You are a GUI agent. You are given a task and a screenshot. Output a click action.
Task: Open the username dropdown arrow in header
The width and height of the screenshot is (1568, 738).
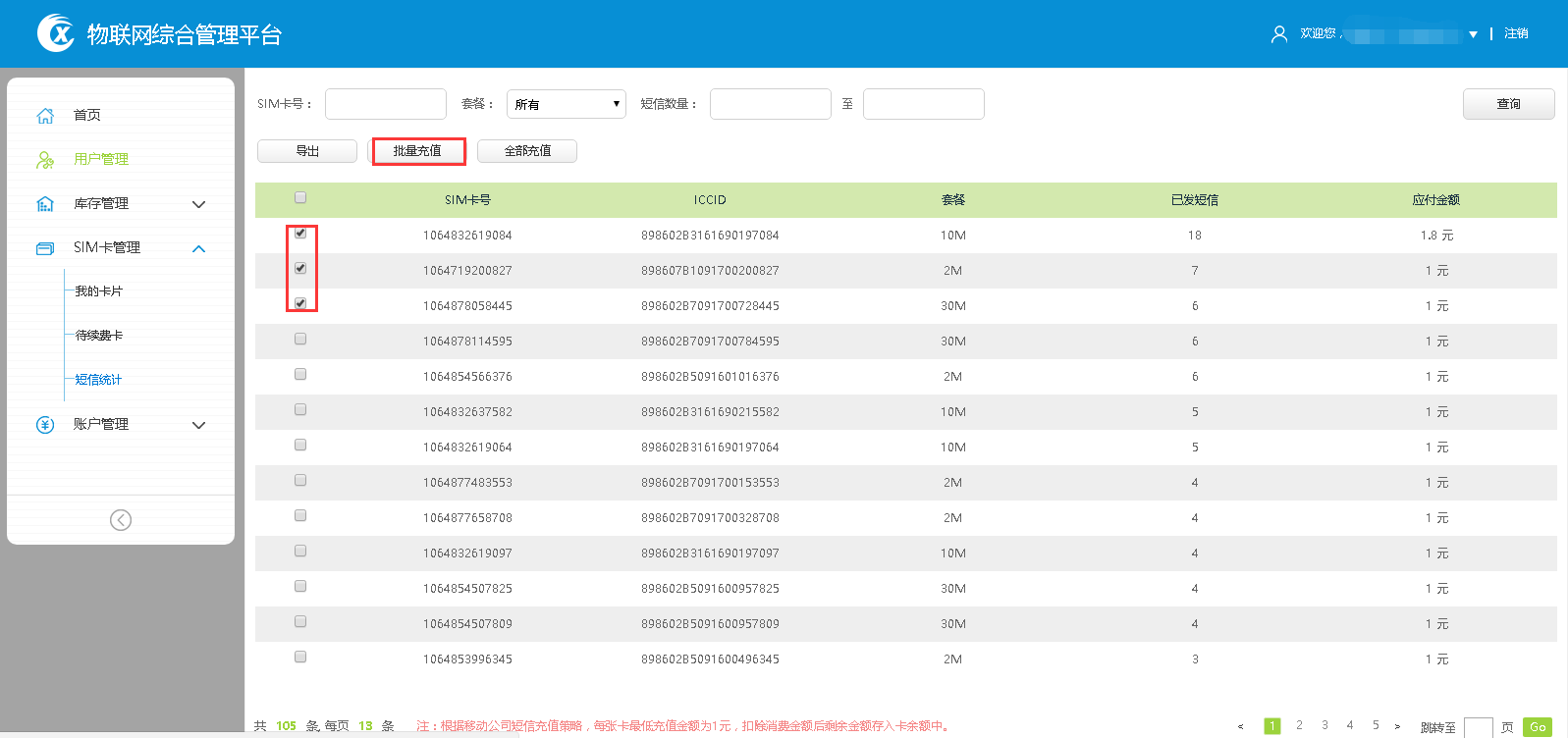pos(1473,34)
